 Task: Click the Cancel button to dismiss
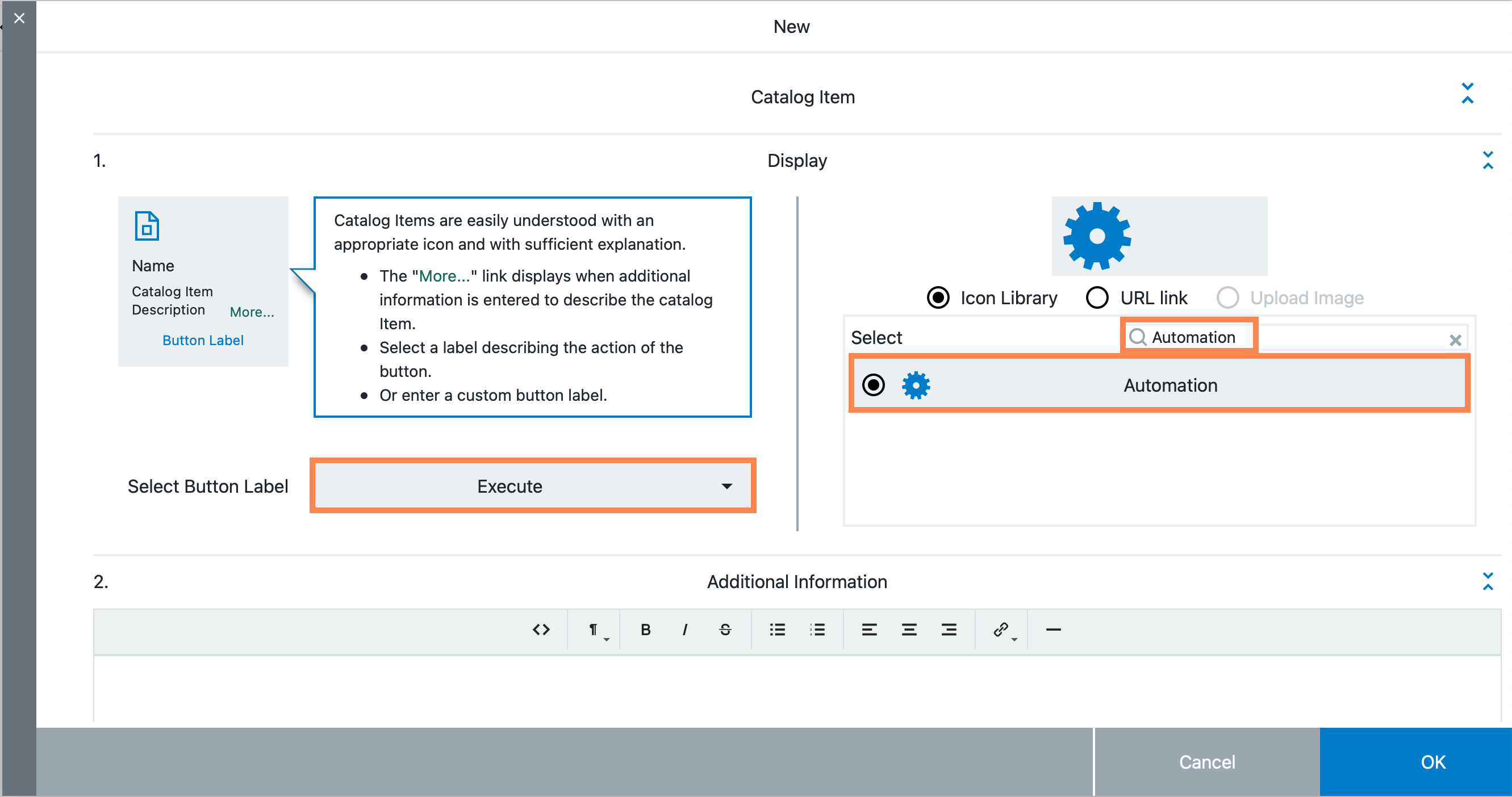[1206, 761]
